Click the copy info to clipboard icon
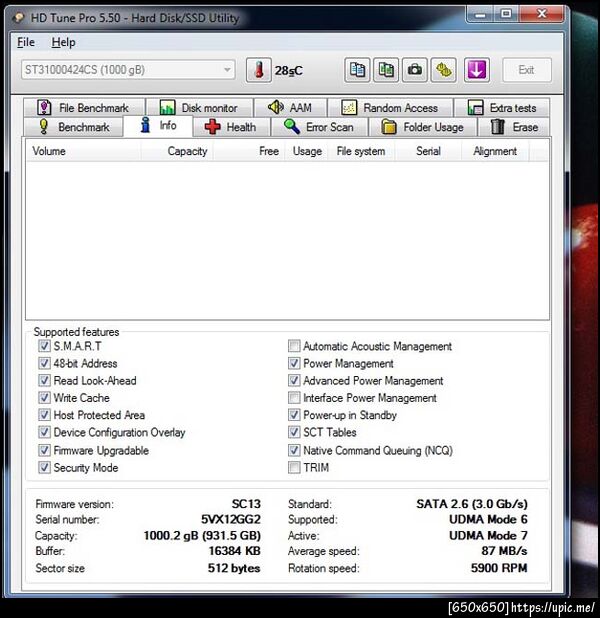This screenshot has width=600, height=618. 357,70
